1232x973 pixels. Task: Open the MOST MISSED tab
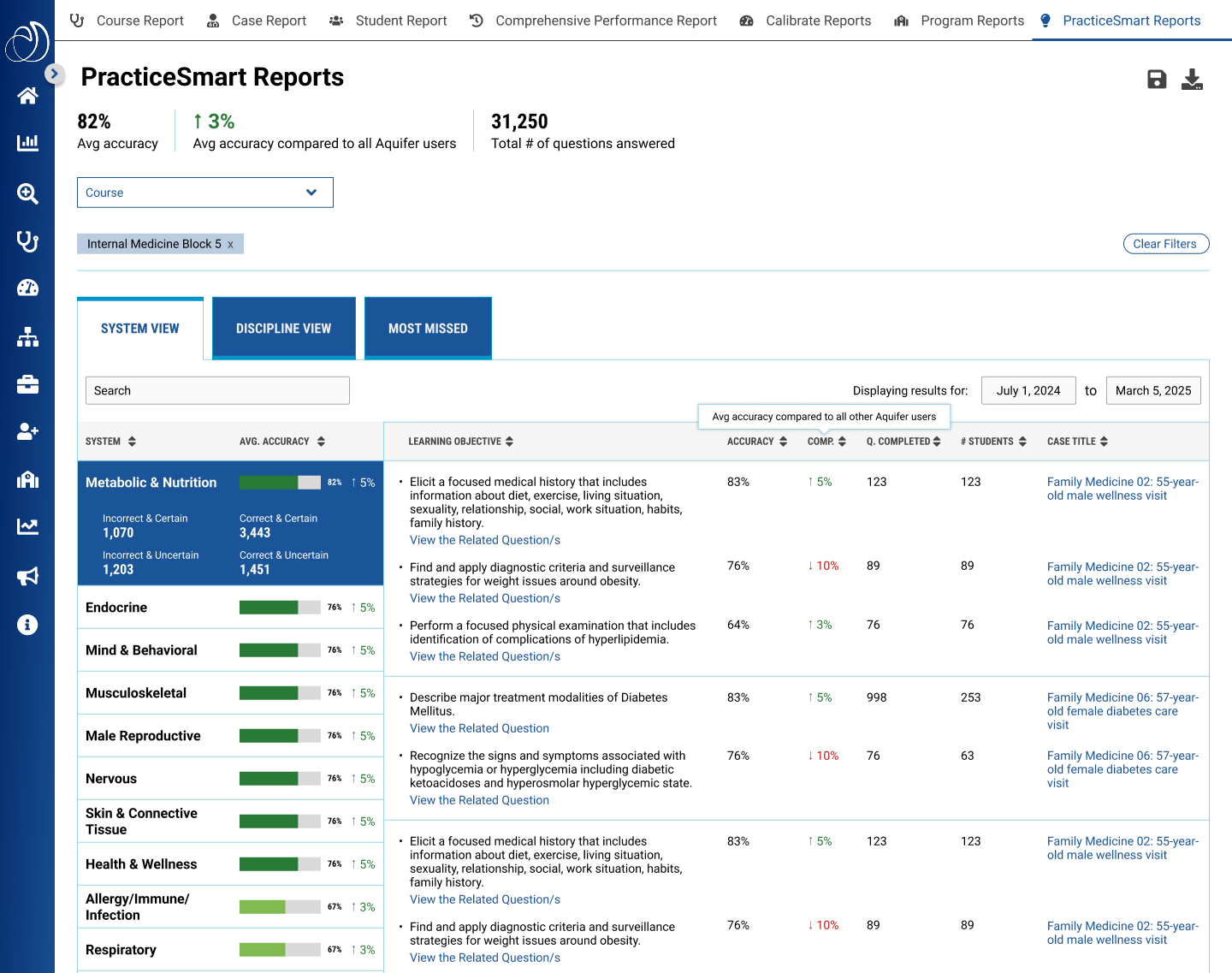coord(428,328)
